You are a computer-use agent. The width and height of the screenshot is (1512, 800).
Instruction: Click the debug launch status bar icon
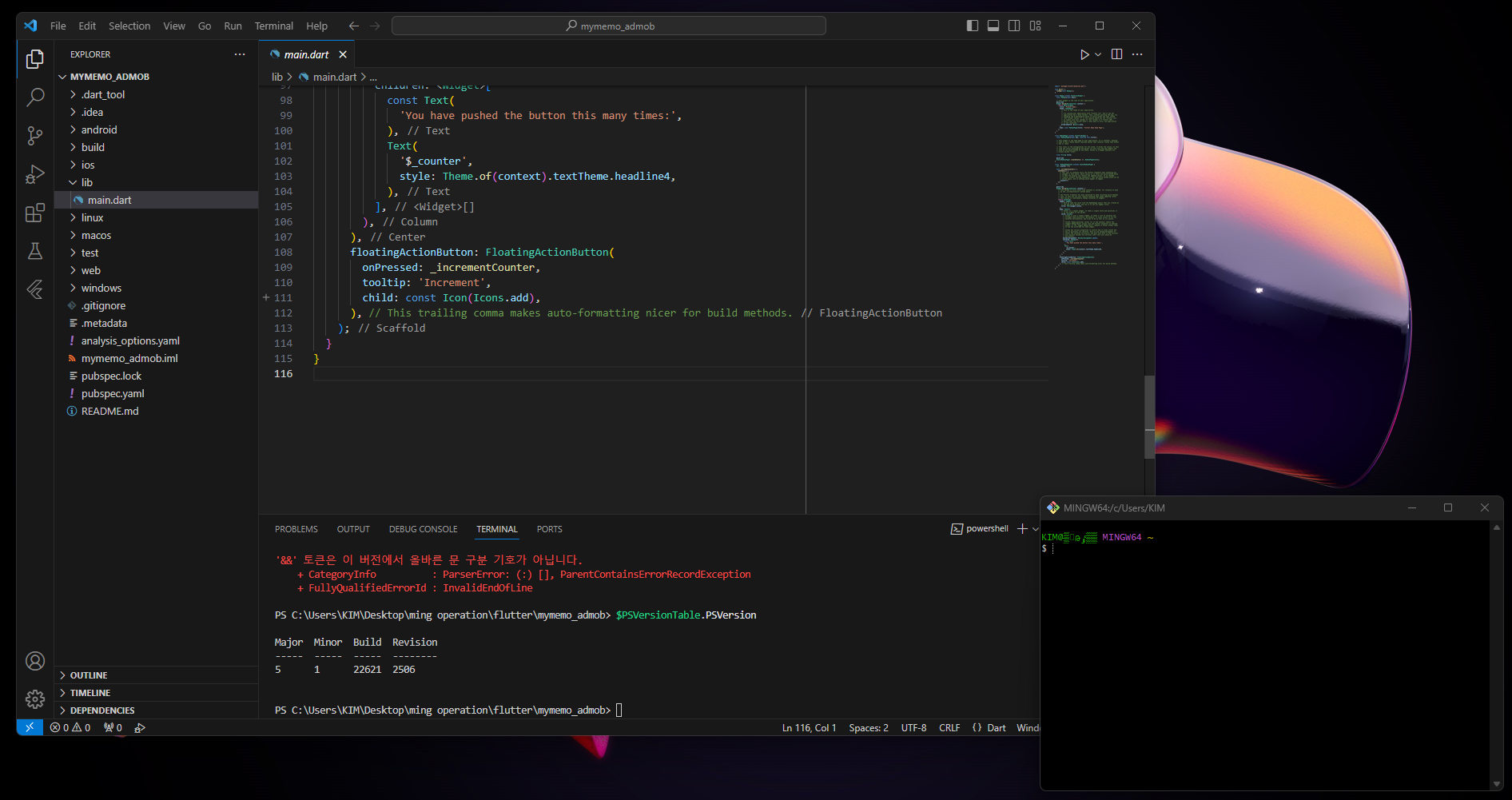click(140, 727)
